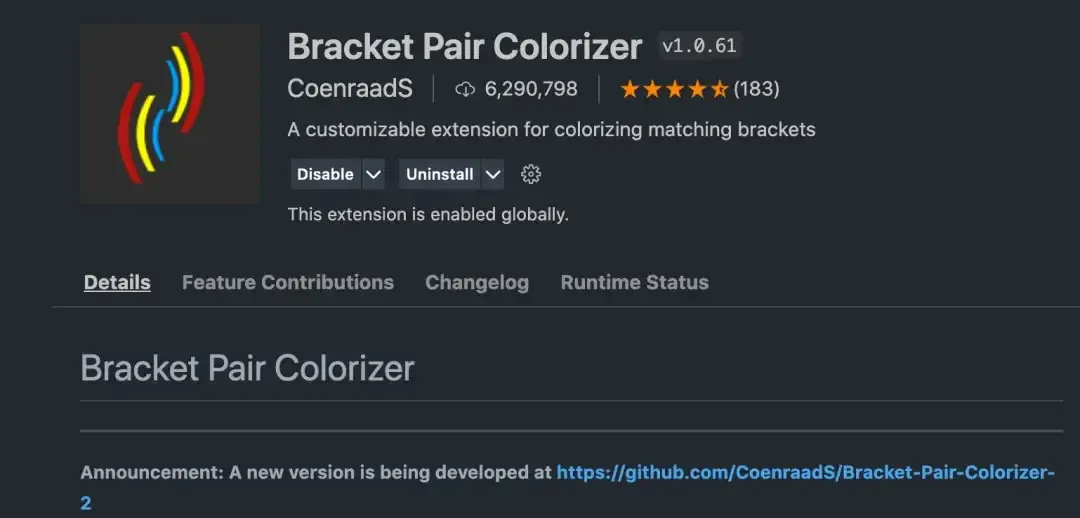This screenshot has width=1080, height=518.
Task: Click the CoenraadS publisher name
Action: coord(350,89)
